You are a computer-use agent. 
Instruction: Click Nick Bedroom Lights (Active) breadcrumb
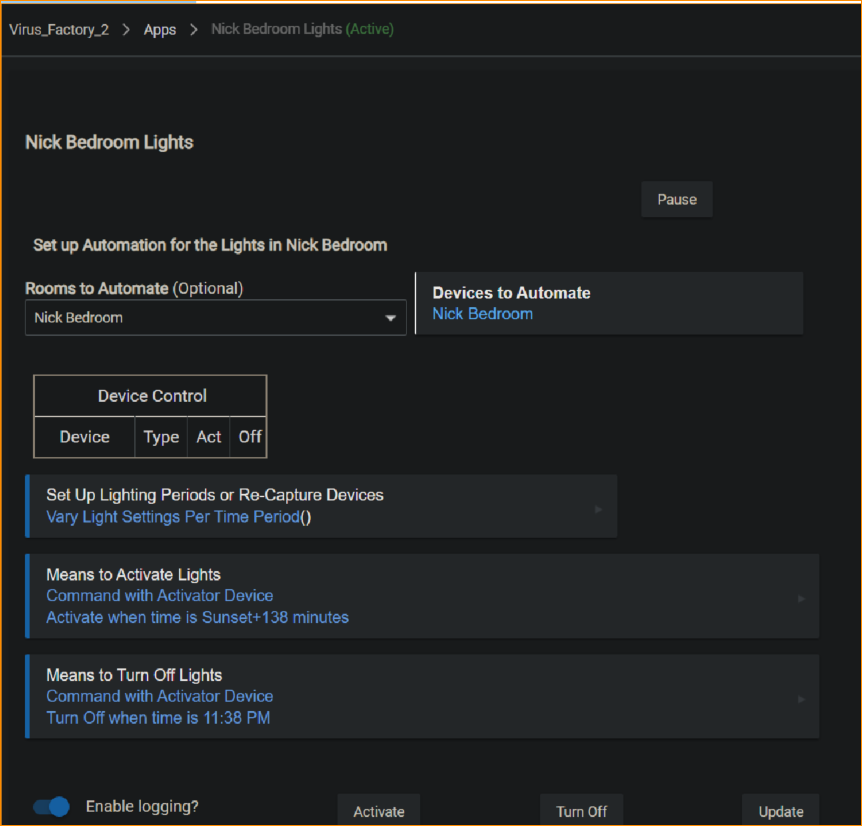pyautogui.click(x=302, y=29)
